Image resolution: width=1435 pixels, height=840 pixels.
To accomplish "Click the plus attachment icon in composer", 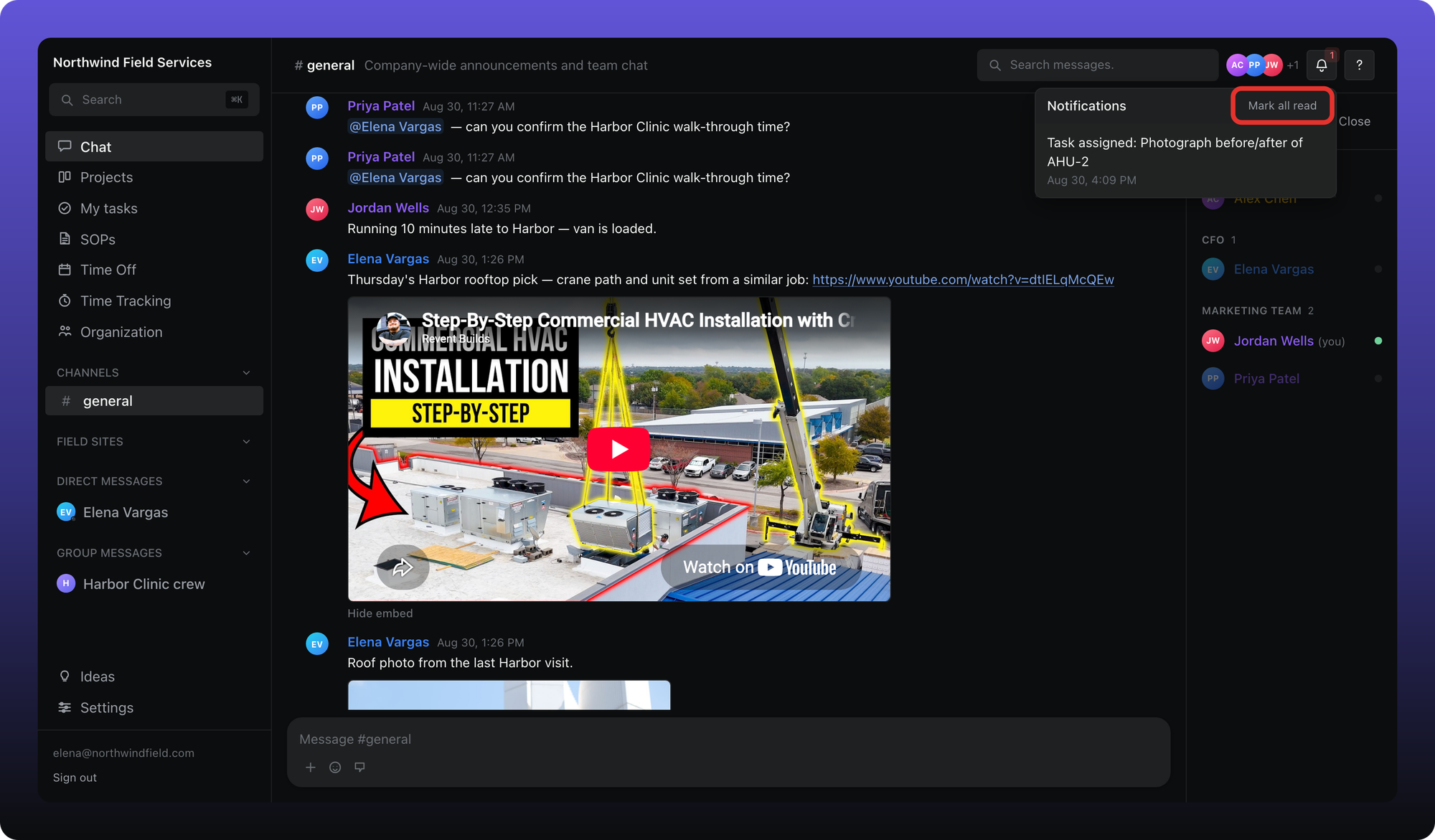I will [x=311, y=768].
